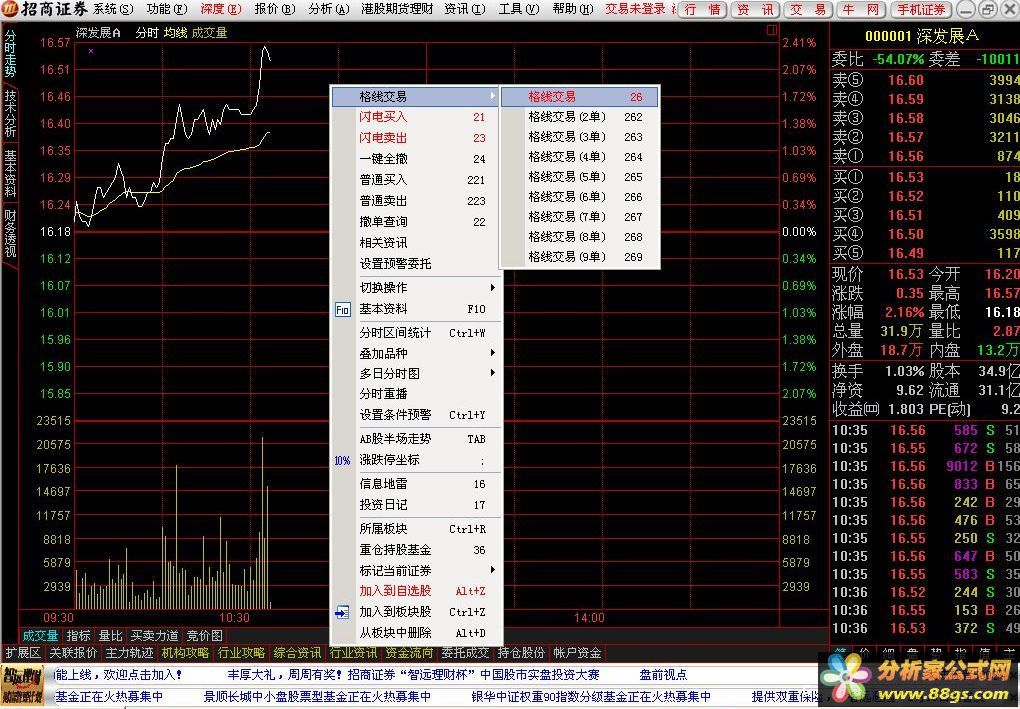Choose 撤单查询 menu entry

click(x=417, y=221)
